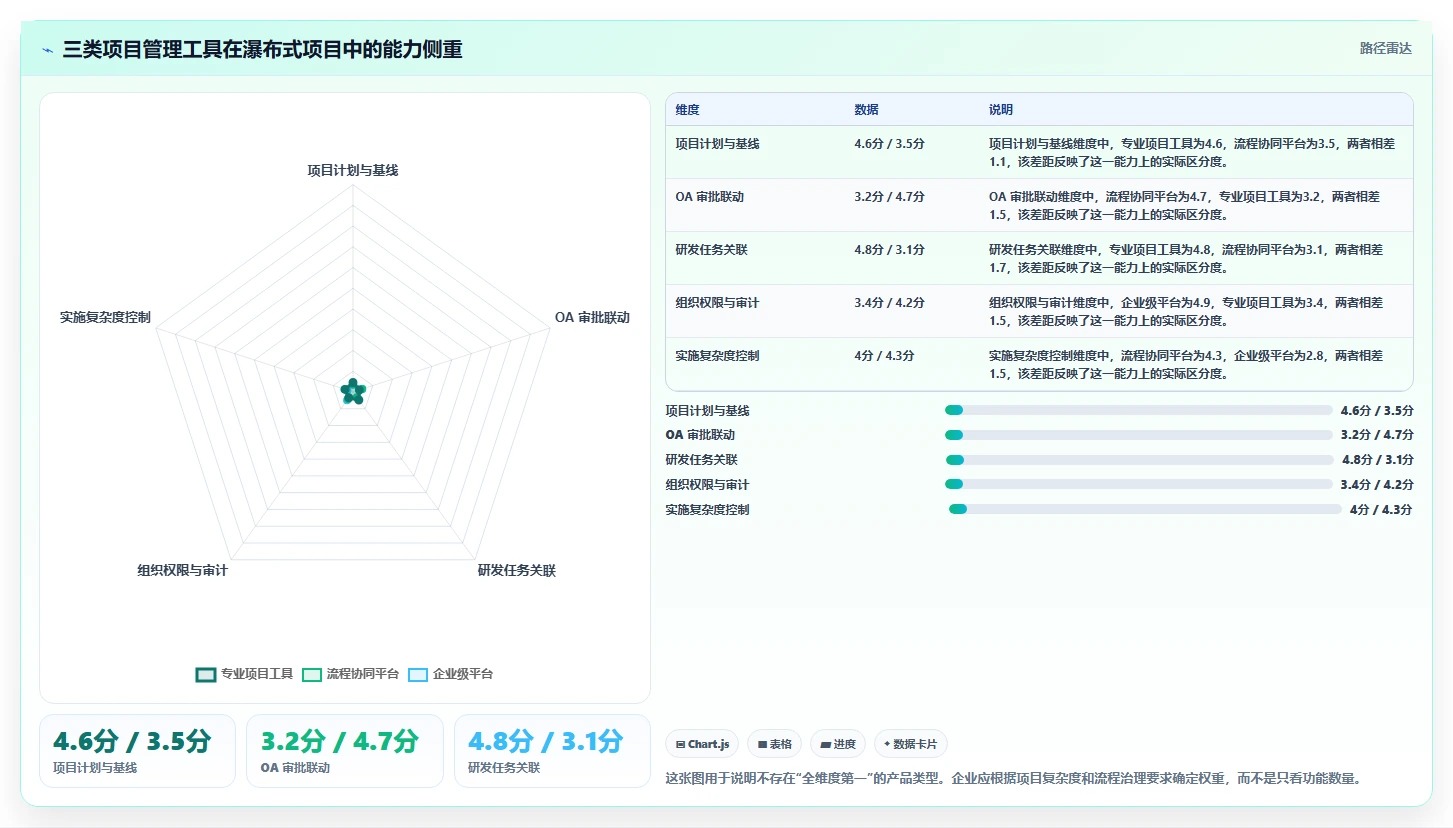This screenshot has width=1453, height=828.
Task: Click the 组织权限与审计 progress row label
Action: 707,484
